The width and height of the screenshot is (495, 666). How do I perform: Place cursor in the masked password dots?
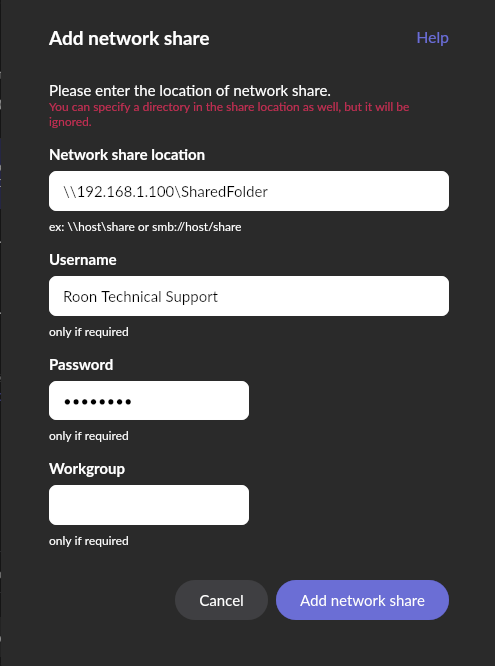[97, 401]
